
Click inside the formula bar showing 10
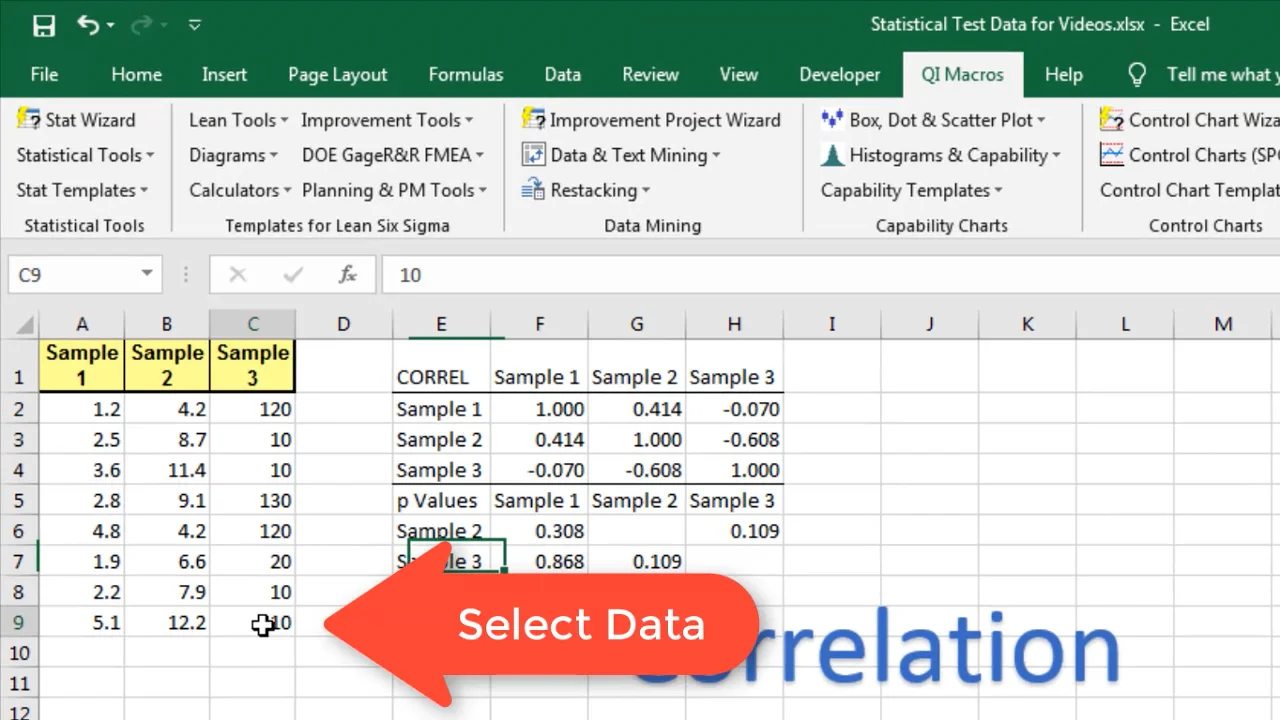[830, 275]
